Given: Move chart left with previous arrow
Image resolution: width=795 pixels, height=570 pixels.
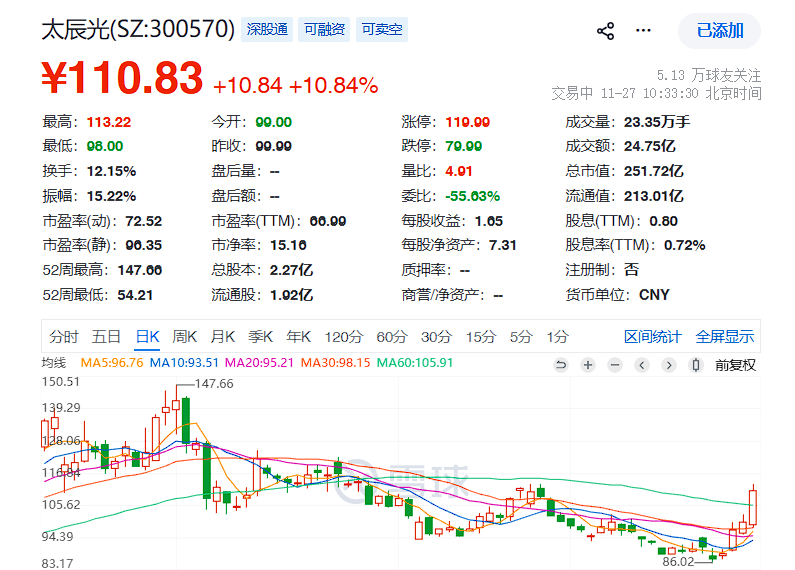Looking at the screenshot, I should [642, 365].
